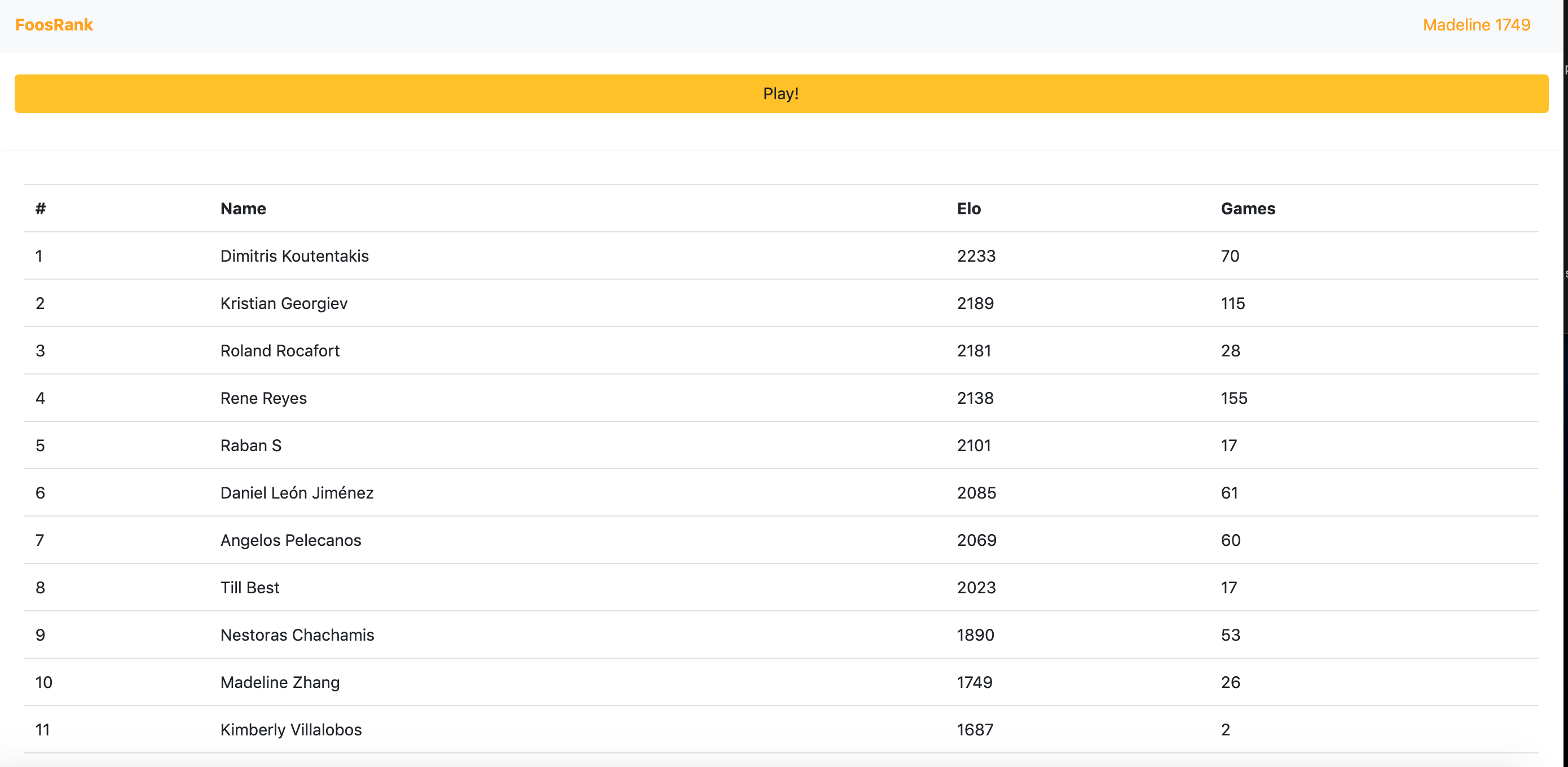1568x767 pixels.
Task: Click on Roland Rocafort entry
Action: point(279,351)
